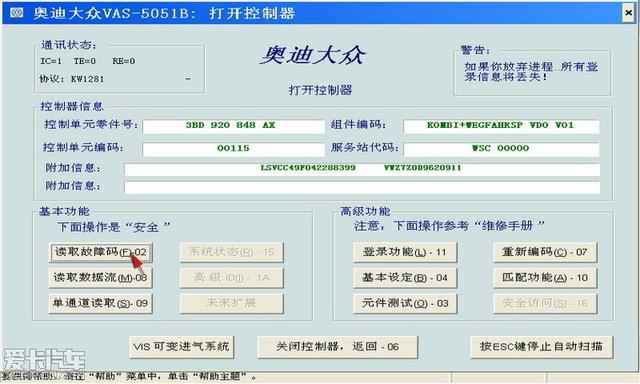The width and height of the screenshot is (640, 384).
Task: Click the empty second 附加信息 field
Action: 362,187
